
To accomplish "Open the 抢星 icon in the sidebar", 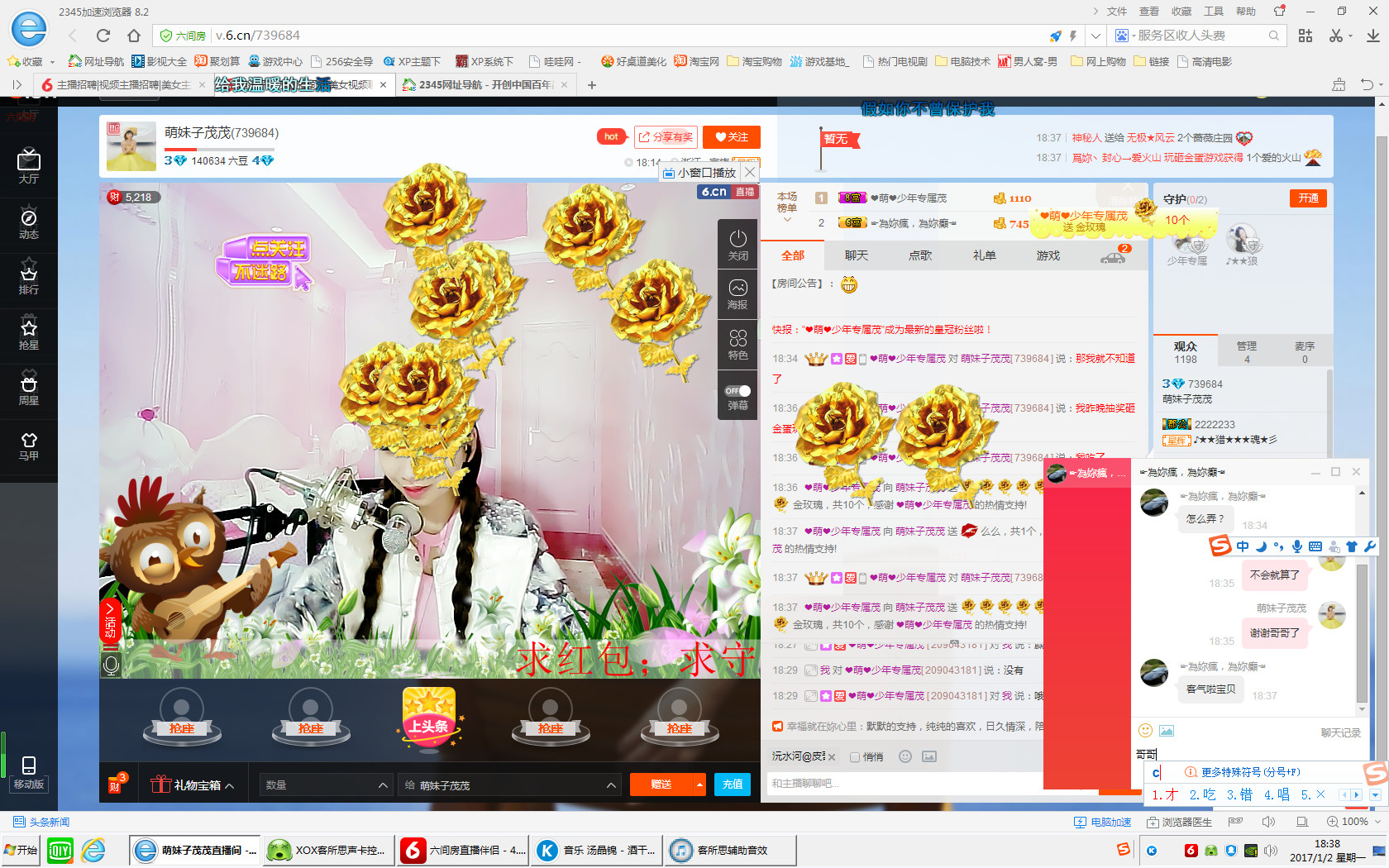I will [28, 333].
